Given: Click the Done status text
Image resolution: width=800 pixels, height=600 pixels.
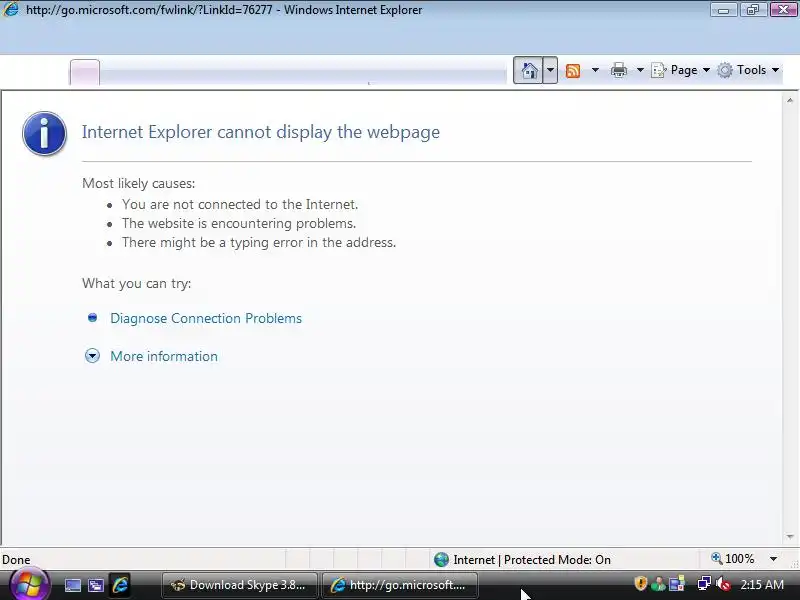Looking at the screenshot, I should [16, 560].
